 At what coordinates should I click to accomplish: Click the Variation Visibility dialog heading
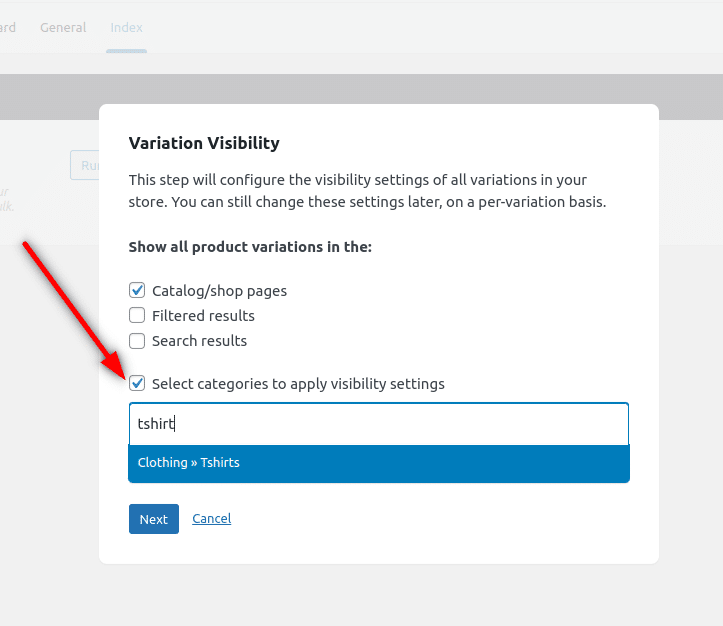[204, 143]
